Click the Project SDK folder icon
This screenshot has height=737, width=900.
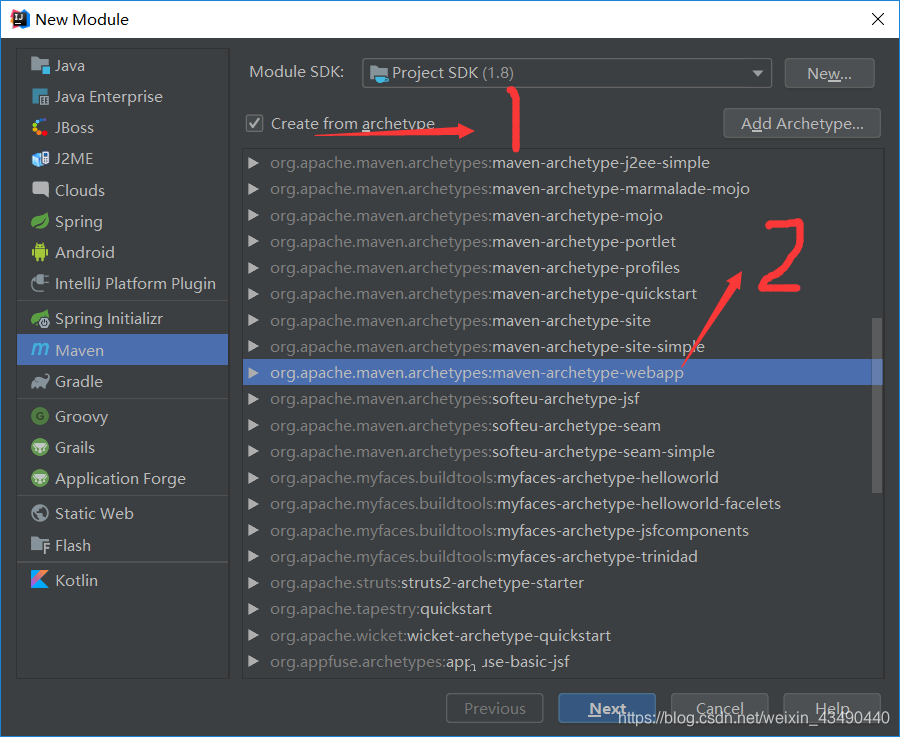click(x=379, y=73)
